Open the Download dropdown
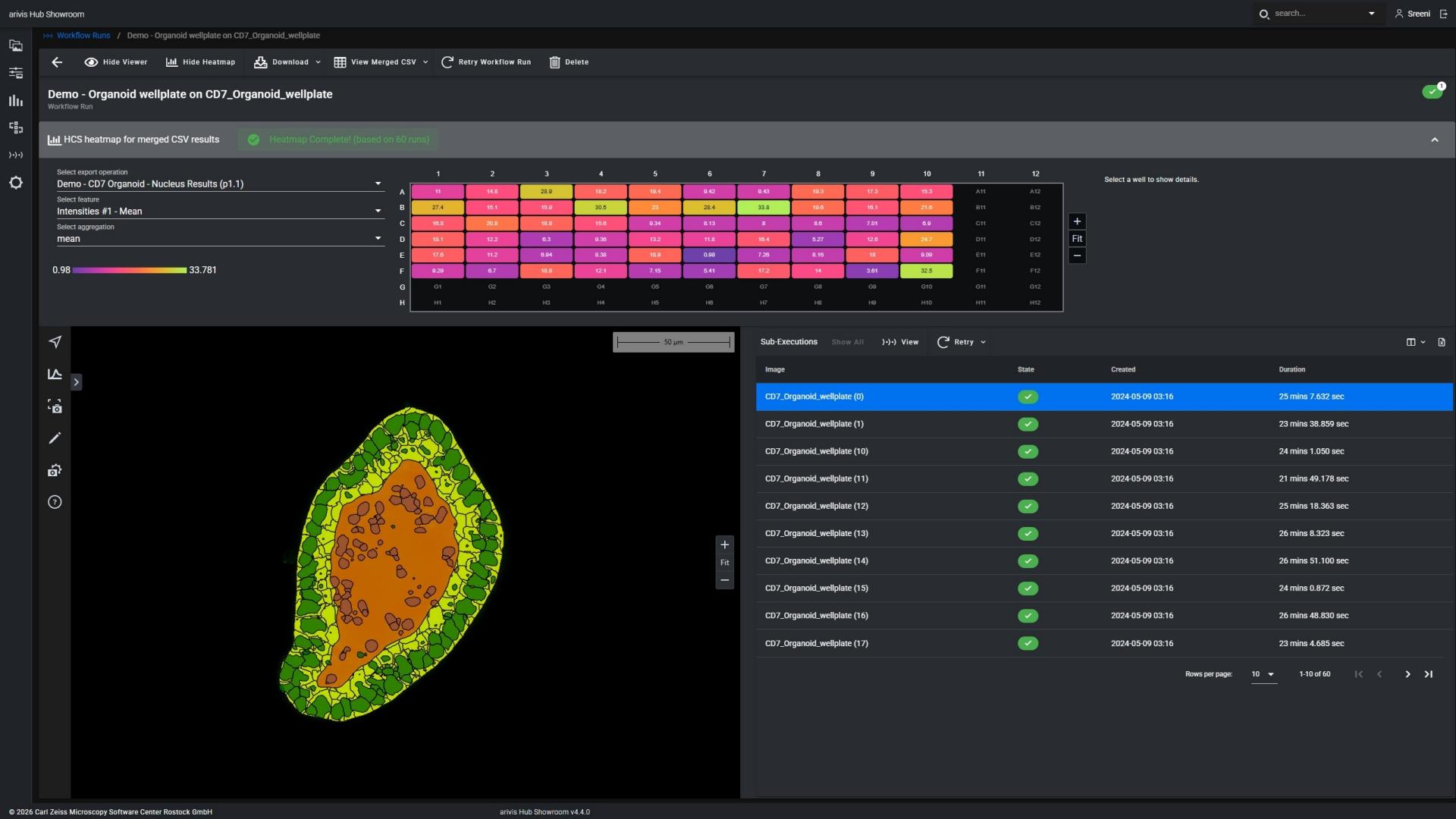 click(x=287, y=62)
